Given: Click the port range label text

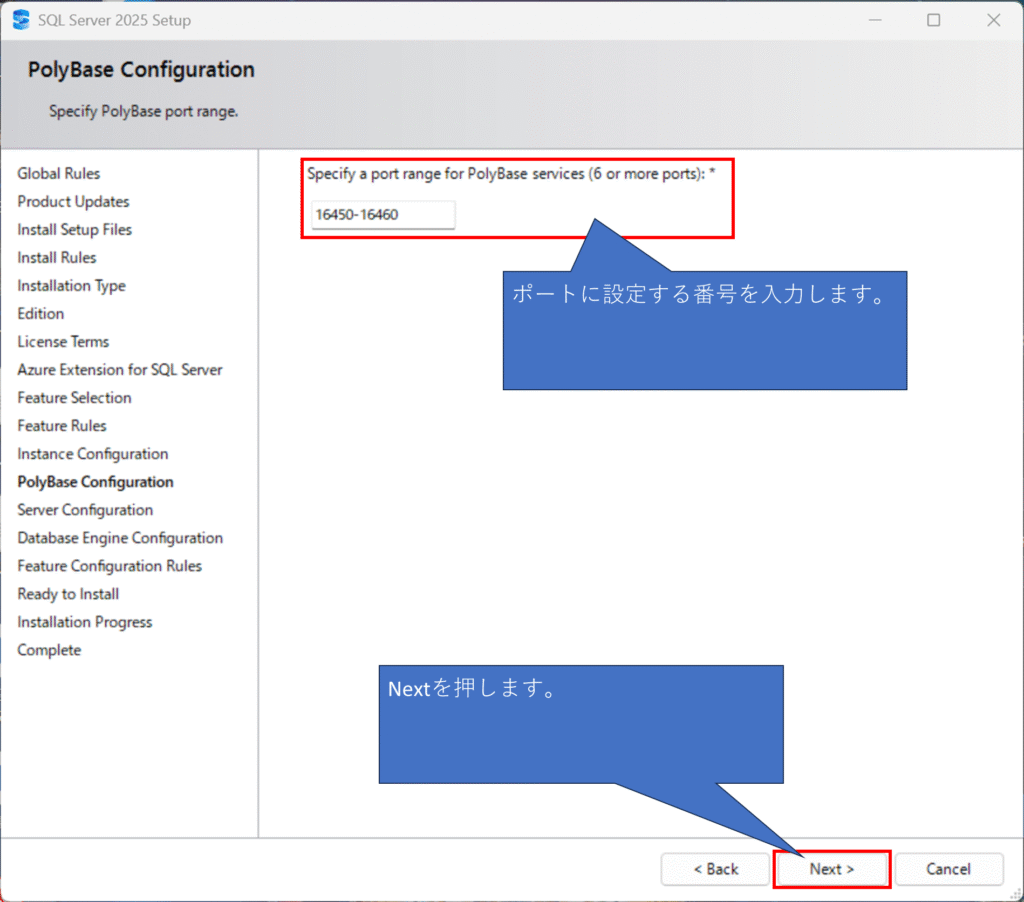Looking at the screenshot, I should [x=511, y=174].
